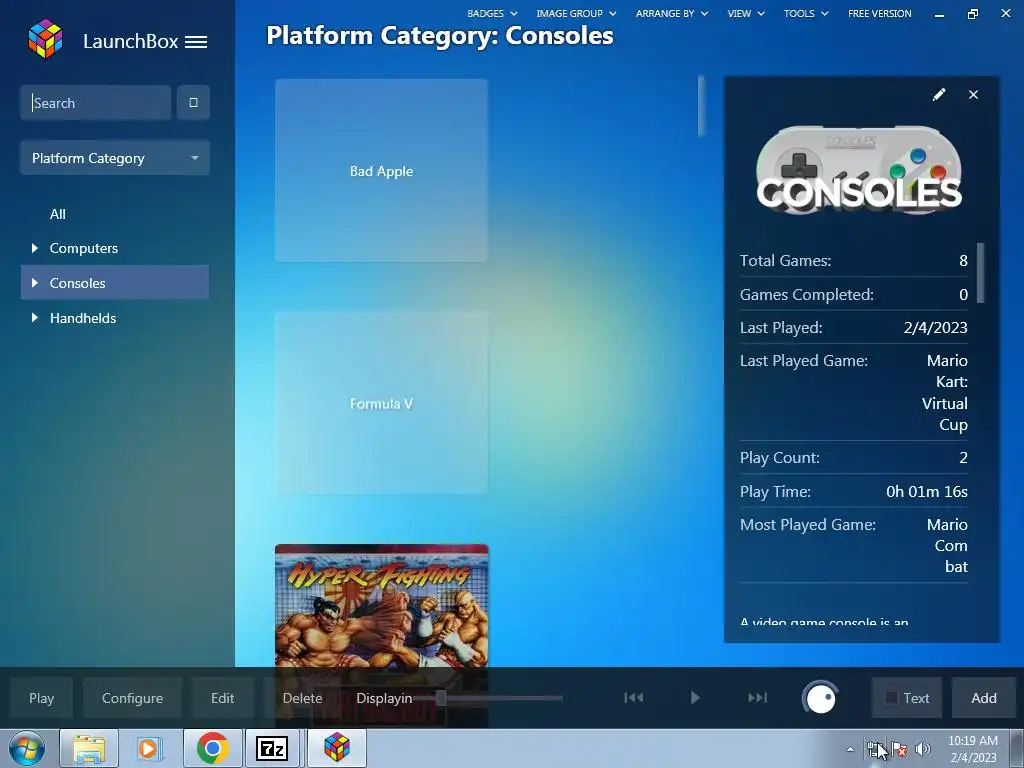Click the 'Total Games:' label
The height and width of the screenshot is (768, 1024).
coord(785,261)
